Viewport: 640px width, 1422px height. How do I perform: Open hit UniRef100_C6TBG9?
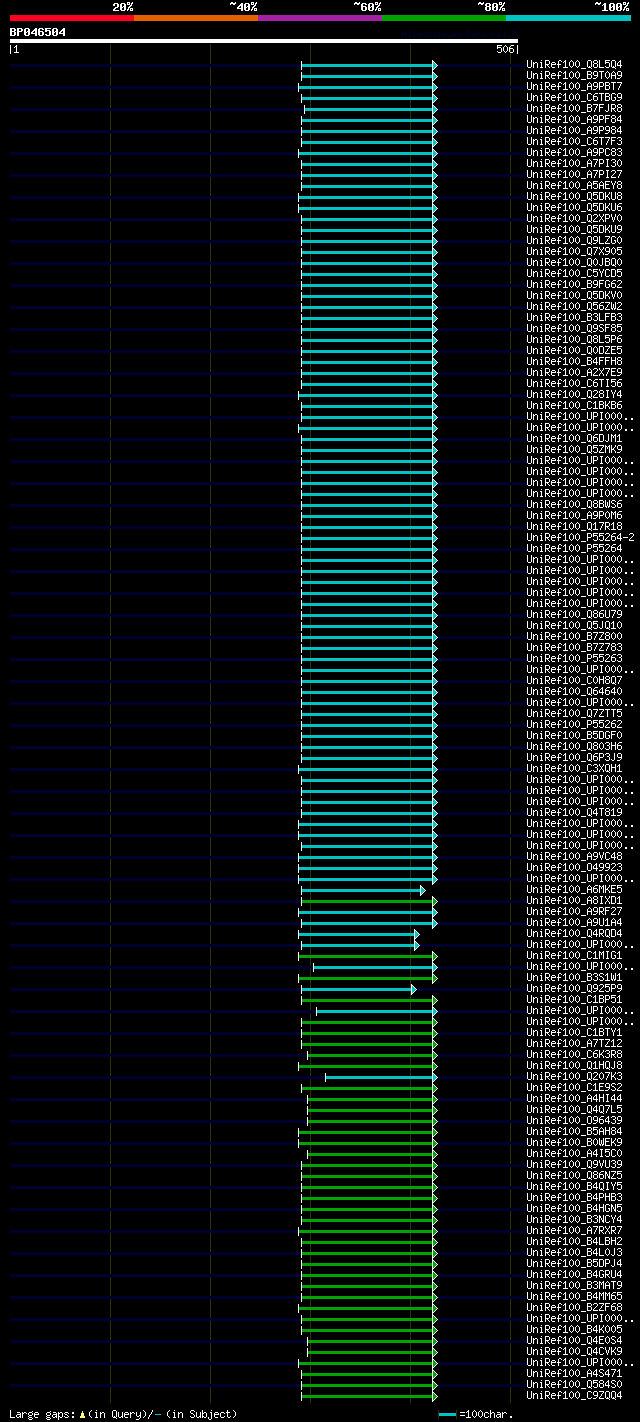(x=574, y=97)
